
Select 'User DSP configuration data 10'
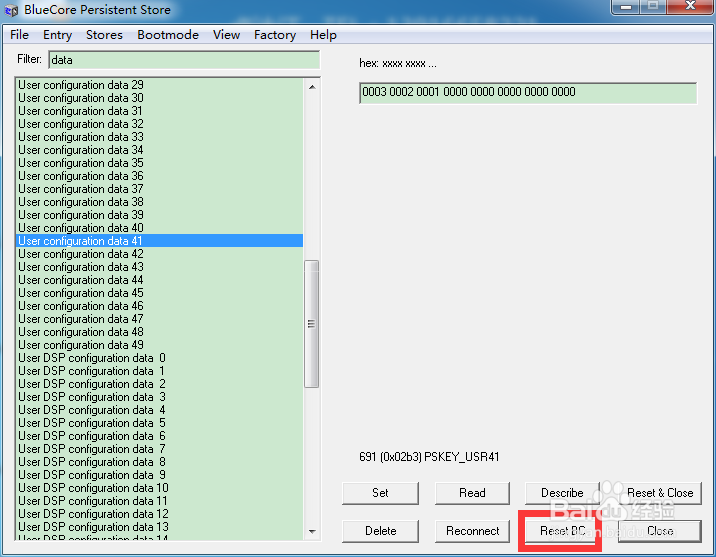click(159, 488)
